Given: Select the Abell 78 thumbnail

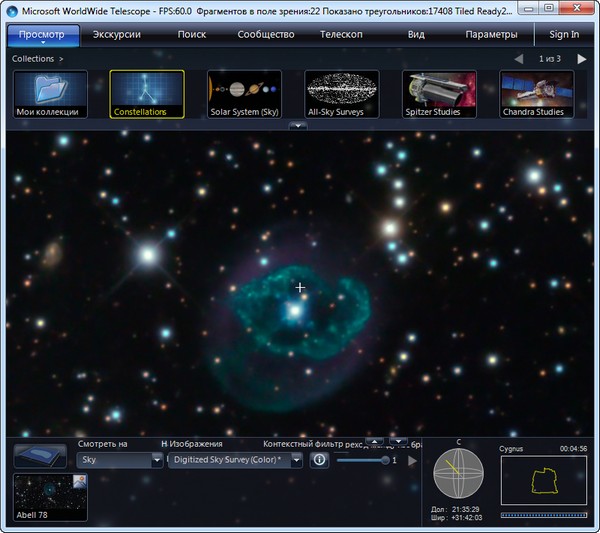Looking at the screenshot, I should tap(50, 497).
